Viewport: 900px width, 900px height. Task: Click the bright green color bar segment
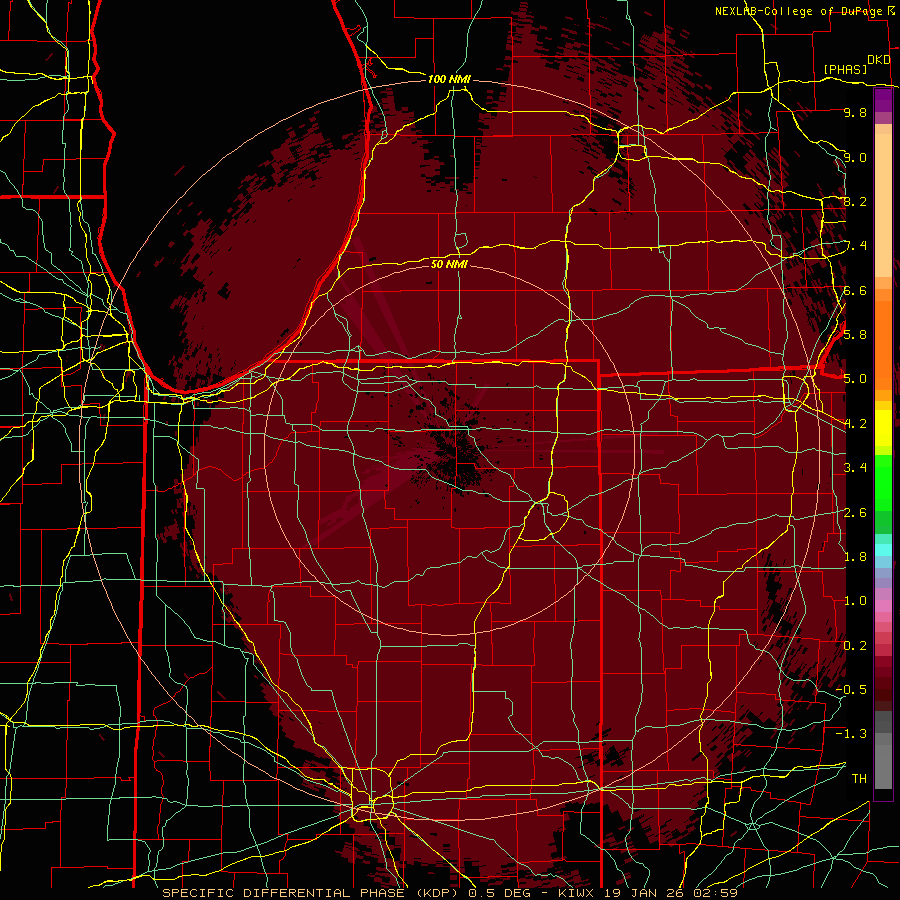pyautogui.click(x=883, y=482)
